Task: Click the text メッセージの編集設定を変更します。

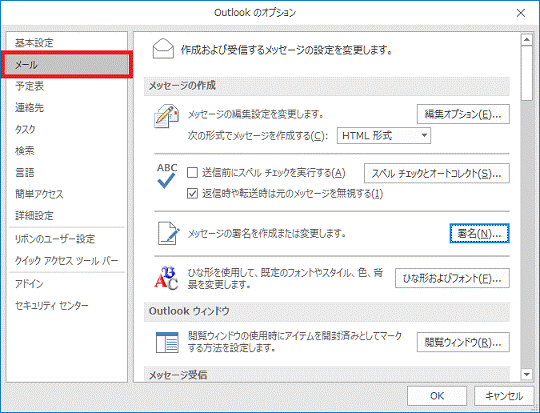Action: [255, 114]
